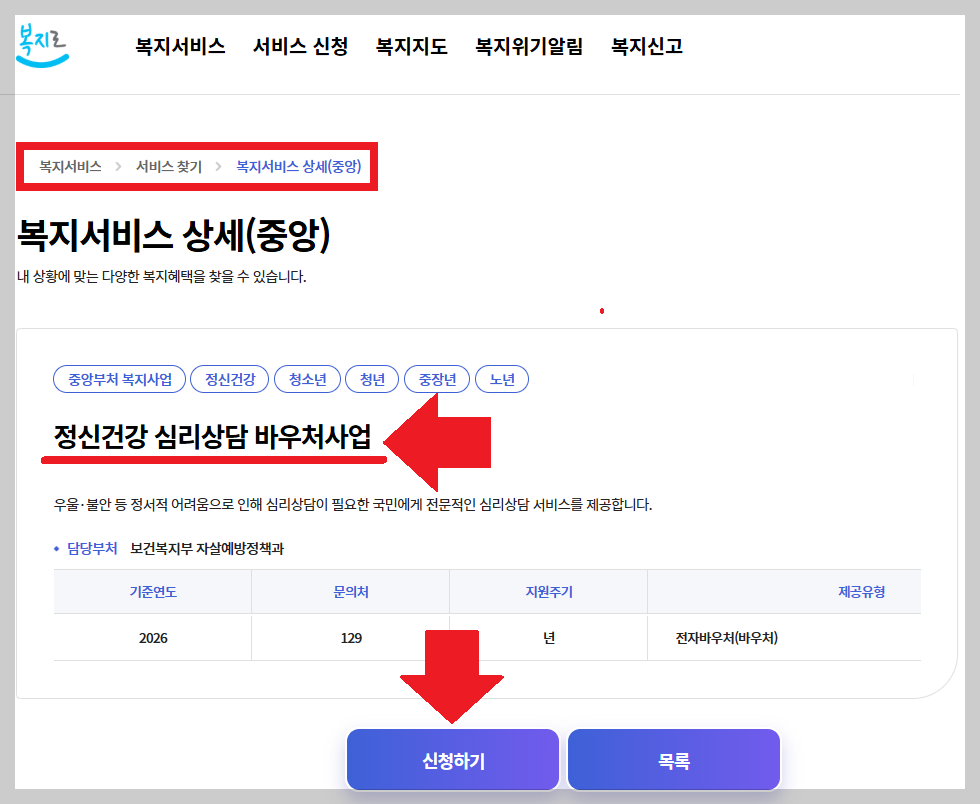
Task: Click the 복지로 logo
Action: (x=40, y=45)
